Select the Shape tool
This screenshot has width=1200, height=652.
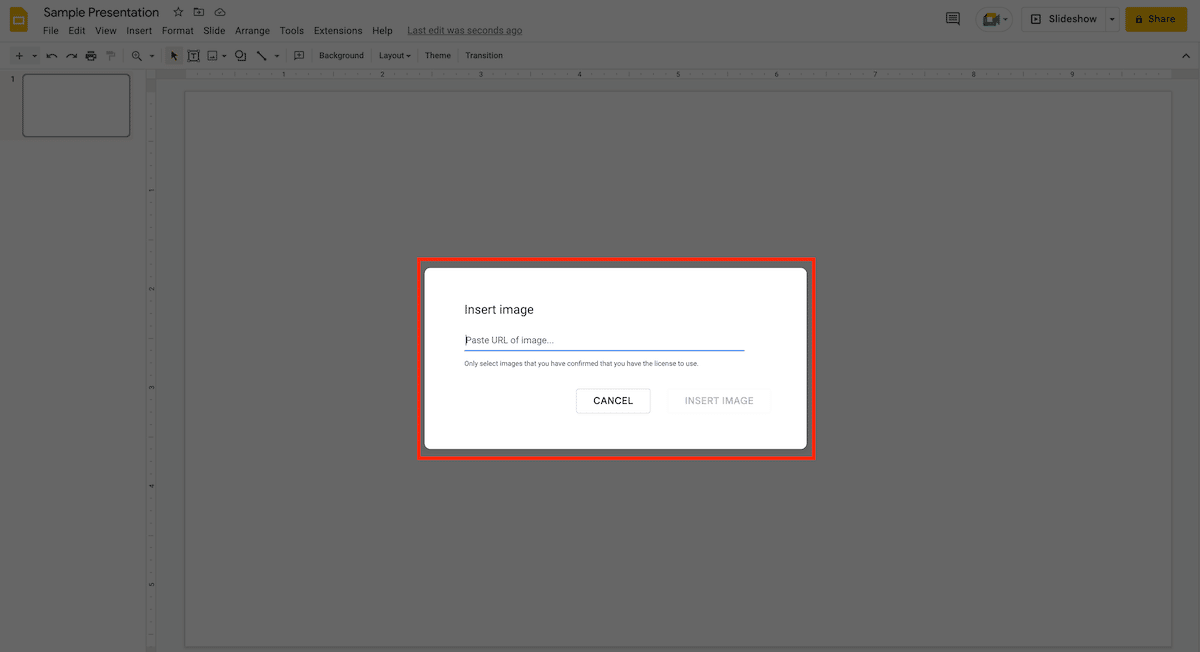[240, 55]
